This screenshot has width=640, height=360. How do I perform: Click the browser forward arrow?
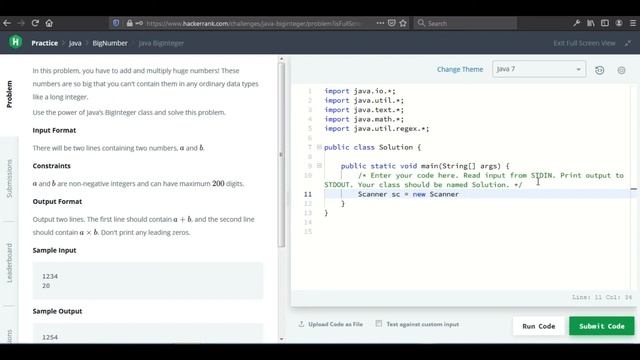21,23
